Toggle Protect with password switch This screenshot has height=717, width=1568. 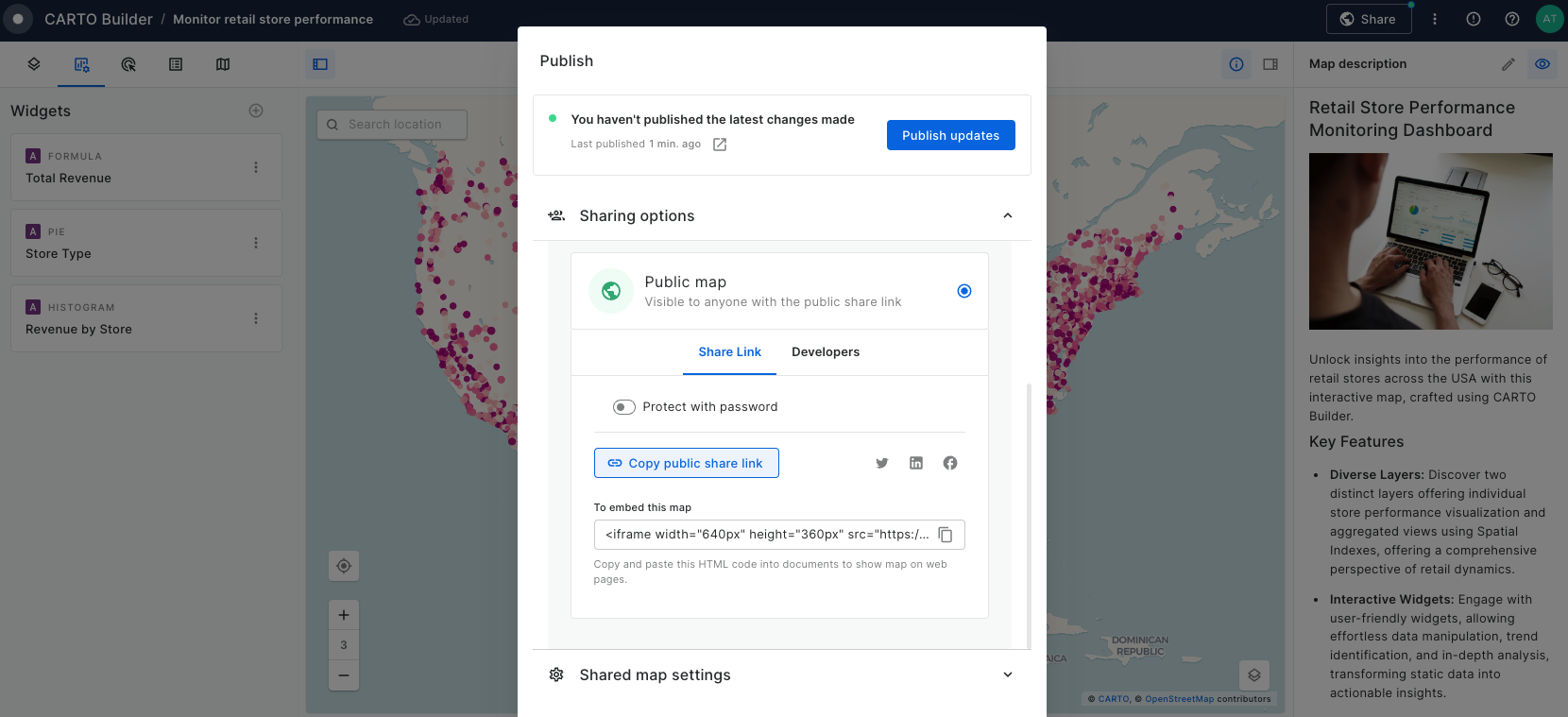(x=623, y=407)
